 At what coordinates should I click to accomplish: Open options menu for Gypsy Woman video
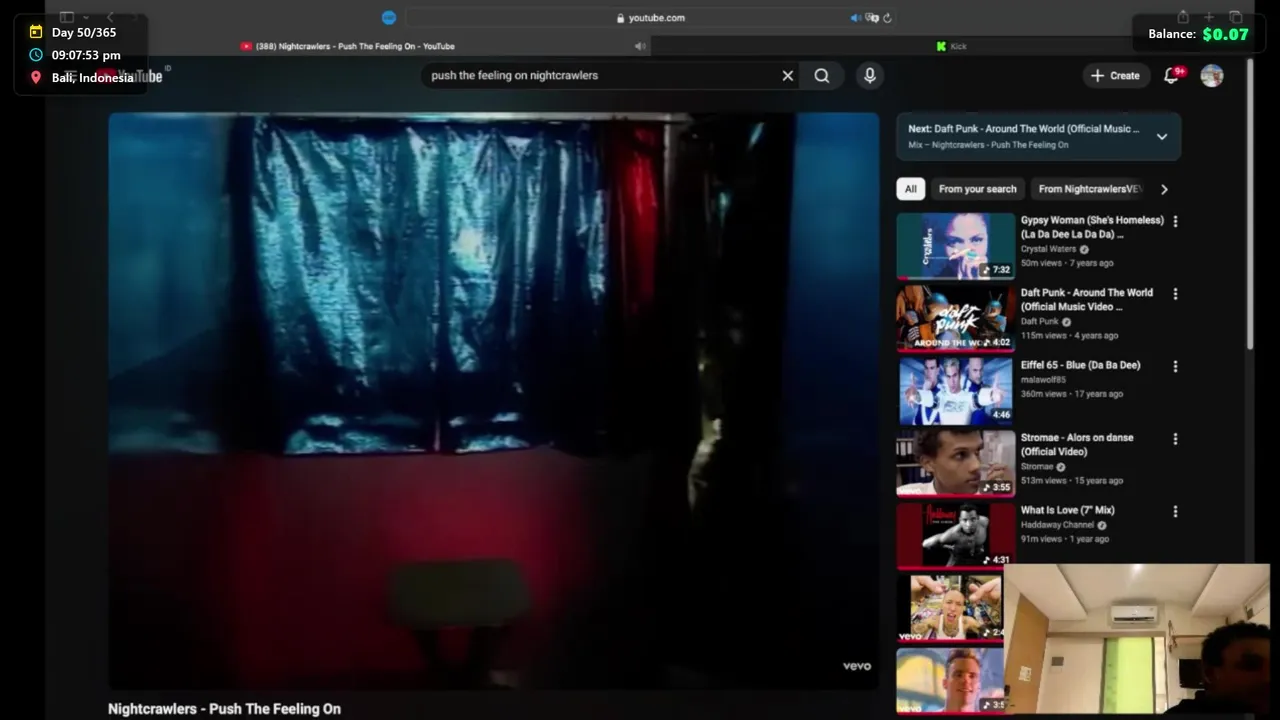click(1175, 221)
